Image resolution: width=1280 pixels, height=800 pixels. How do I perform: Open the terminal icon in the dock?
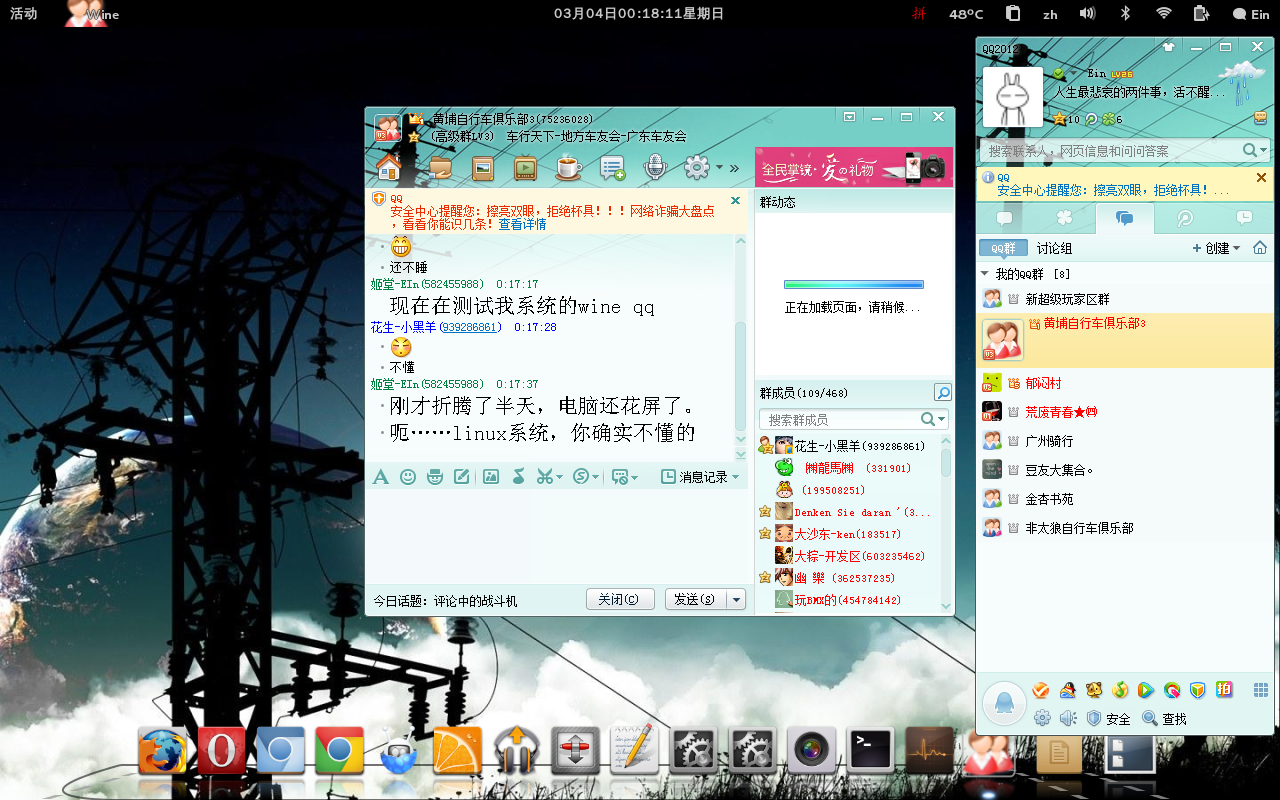coord(869,749)
